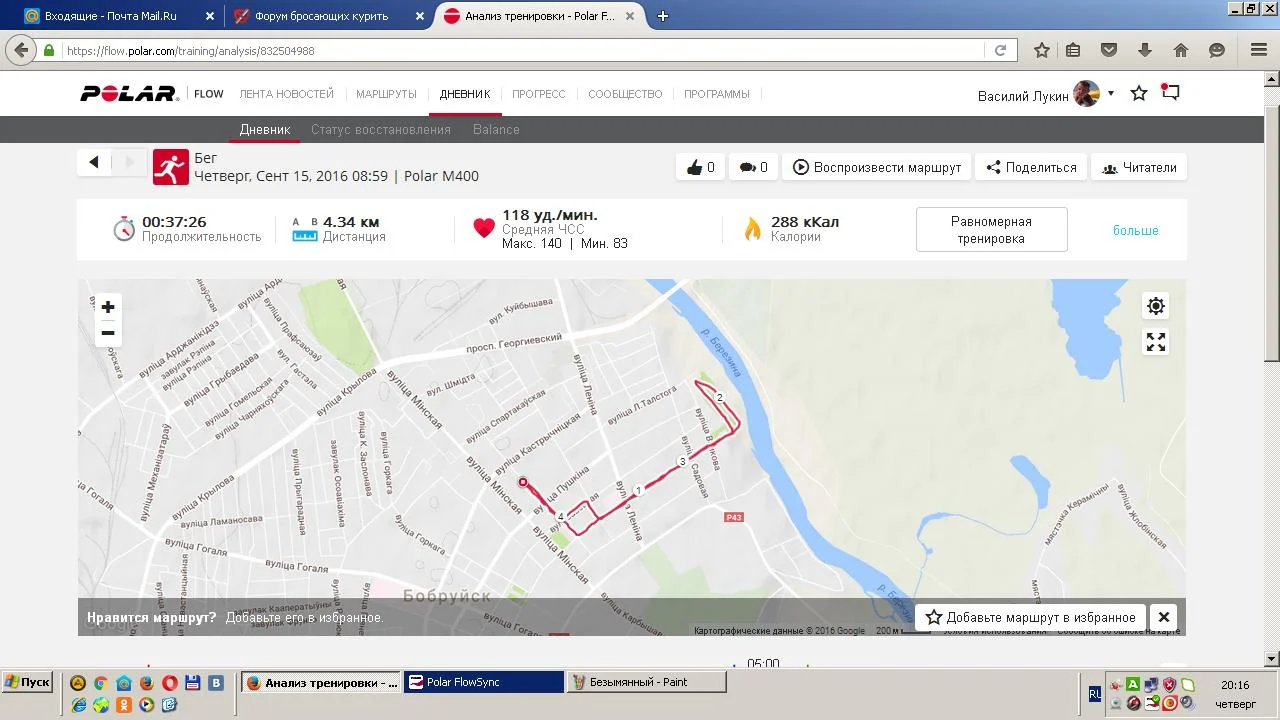Open a new browser tab
Screen dimensions: 1280x720
662,16
